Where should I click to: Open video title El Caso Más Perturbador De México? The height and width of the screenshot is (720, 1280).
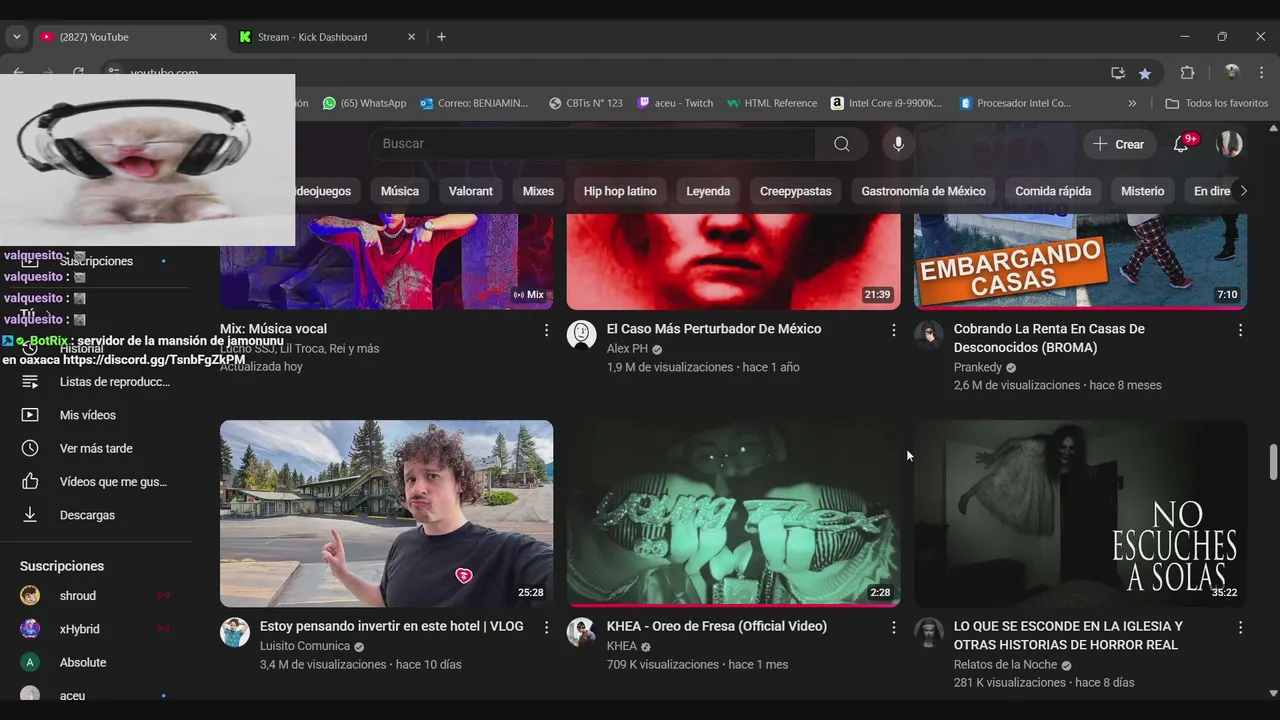tap(714, 329)
